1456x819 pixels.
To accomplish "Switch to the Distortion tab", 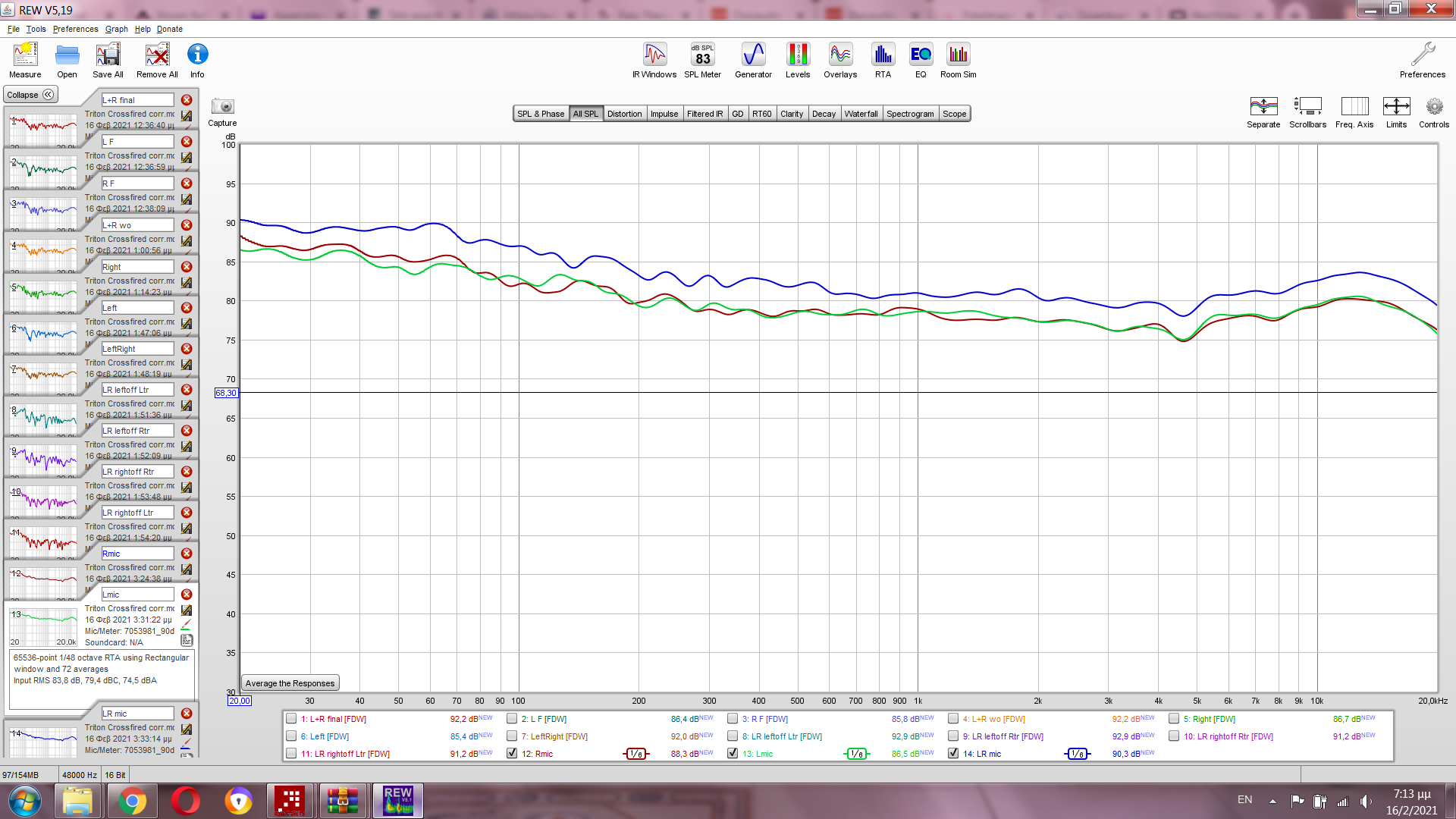I will [624, 114].
